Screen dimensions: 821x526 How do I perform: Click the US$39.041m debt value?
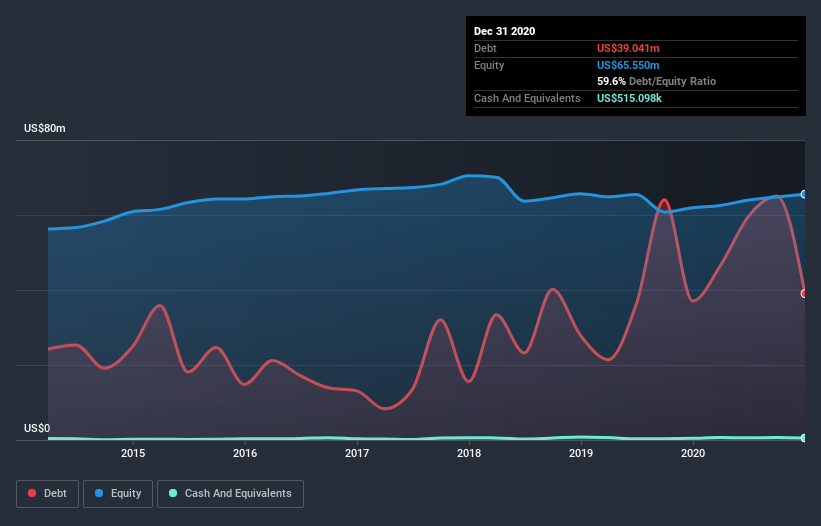point(628,48)
